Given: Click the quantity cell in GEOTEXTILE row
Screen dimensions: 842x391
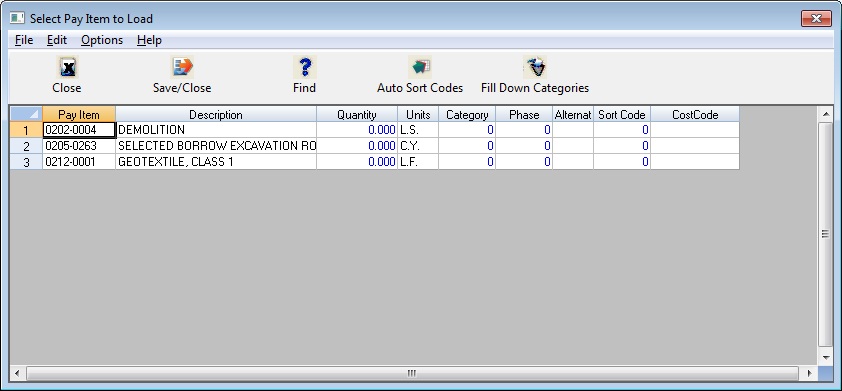Looking at the screenshot, I should (357, 162).
